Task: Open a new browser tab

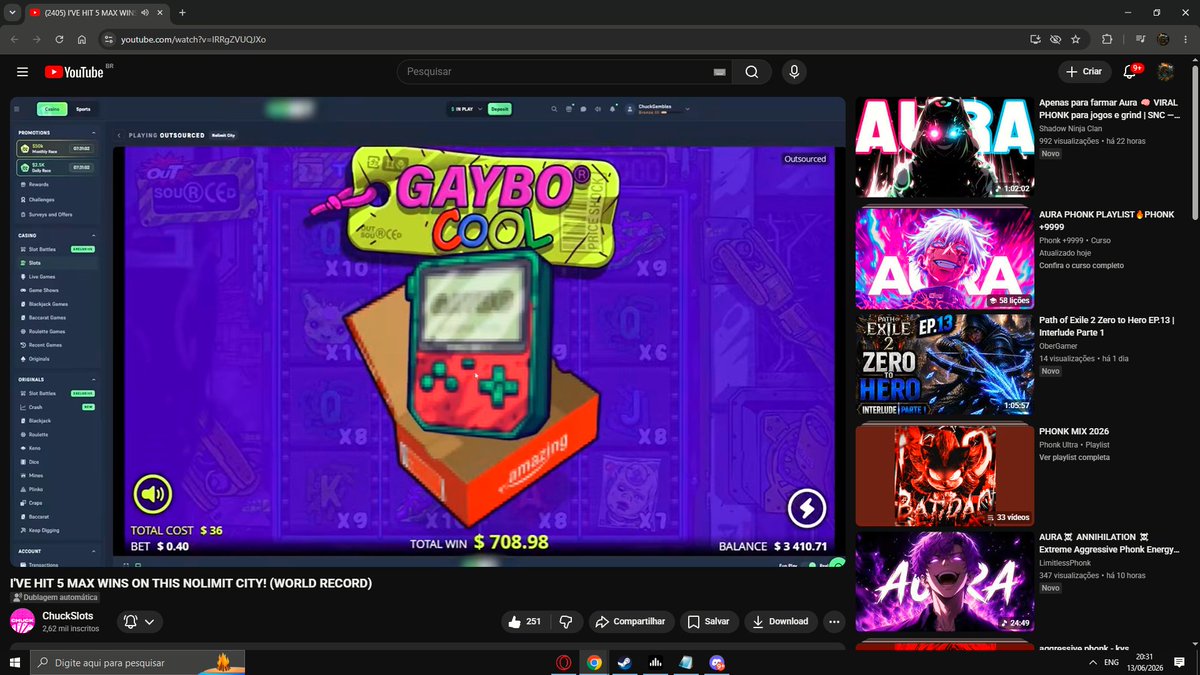Action: 182,12
